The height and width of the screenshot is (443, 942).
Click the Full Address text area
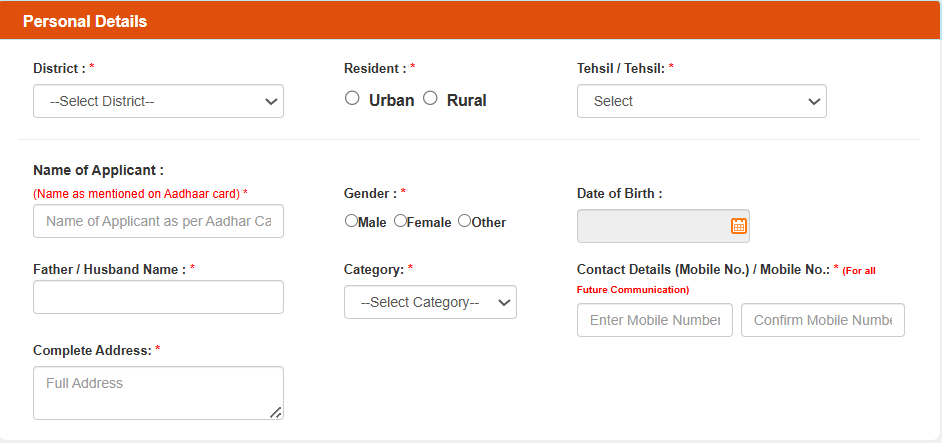[159, 393]
